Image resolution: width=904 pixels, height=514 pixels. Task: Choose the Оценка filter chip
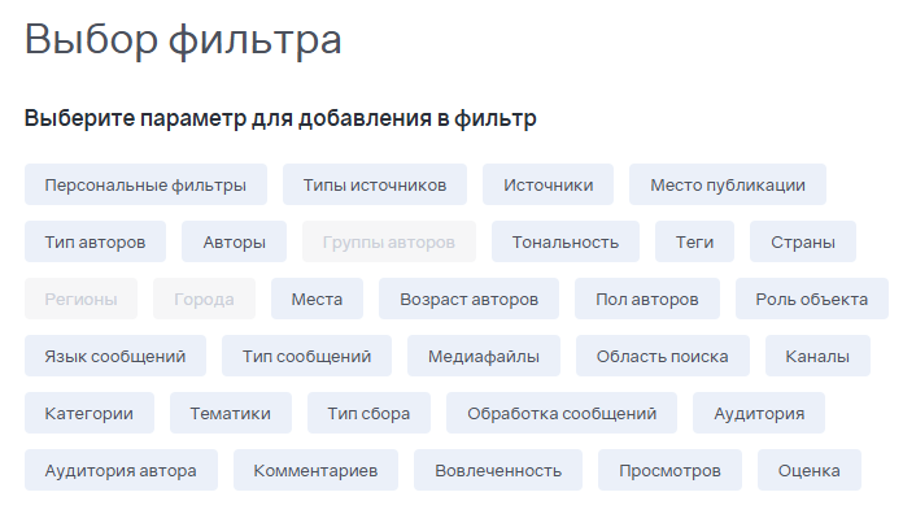click(809, 470)
